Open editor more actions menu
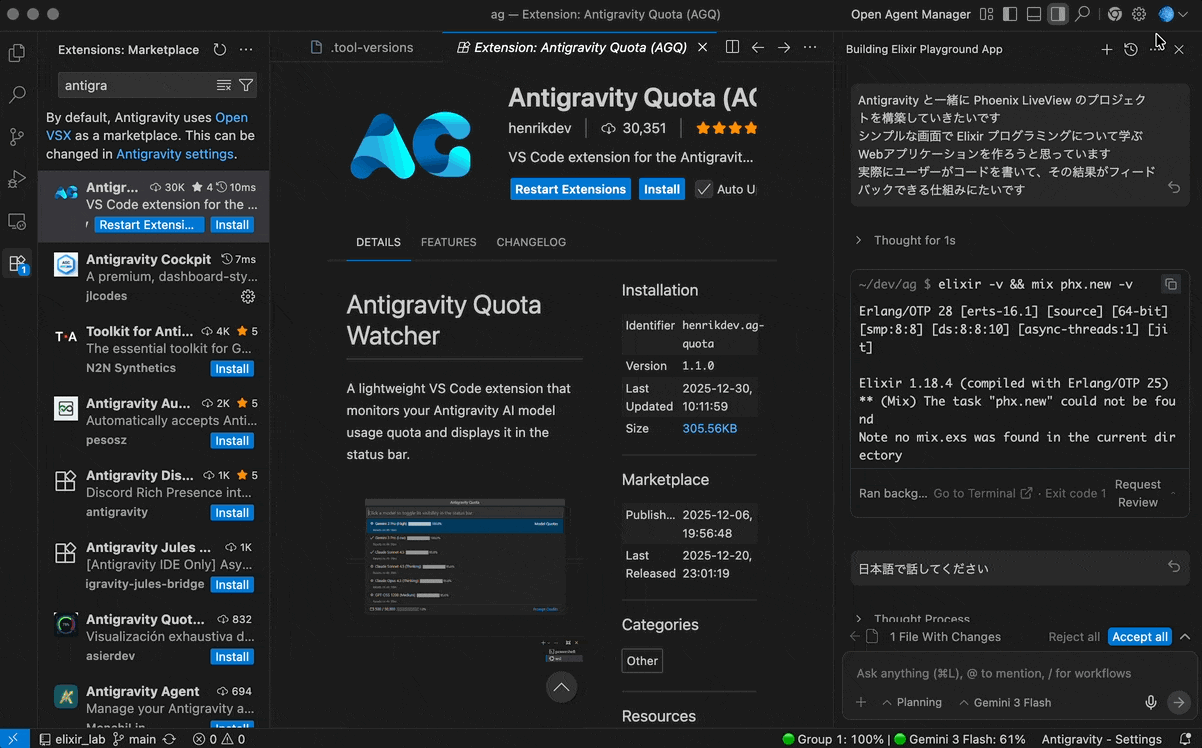Screen dimensions: 1202x748 [810, 47]
